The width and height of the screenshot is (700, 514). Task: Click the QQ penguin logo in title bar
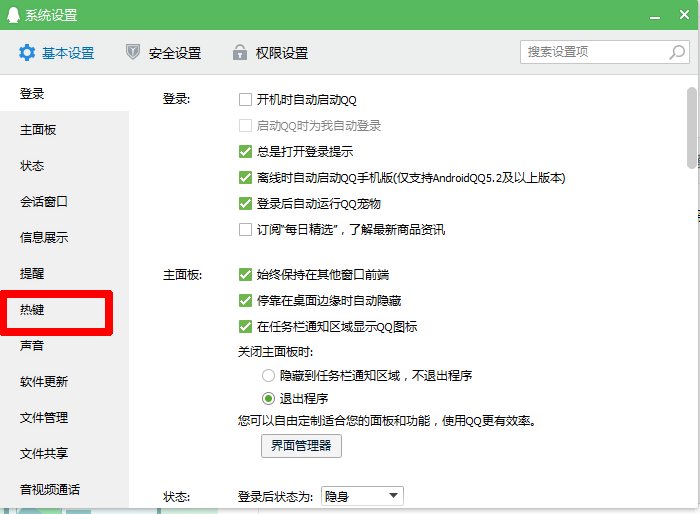(x=13, y=15)
